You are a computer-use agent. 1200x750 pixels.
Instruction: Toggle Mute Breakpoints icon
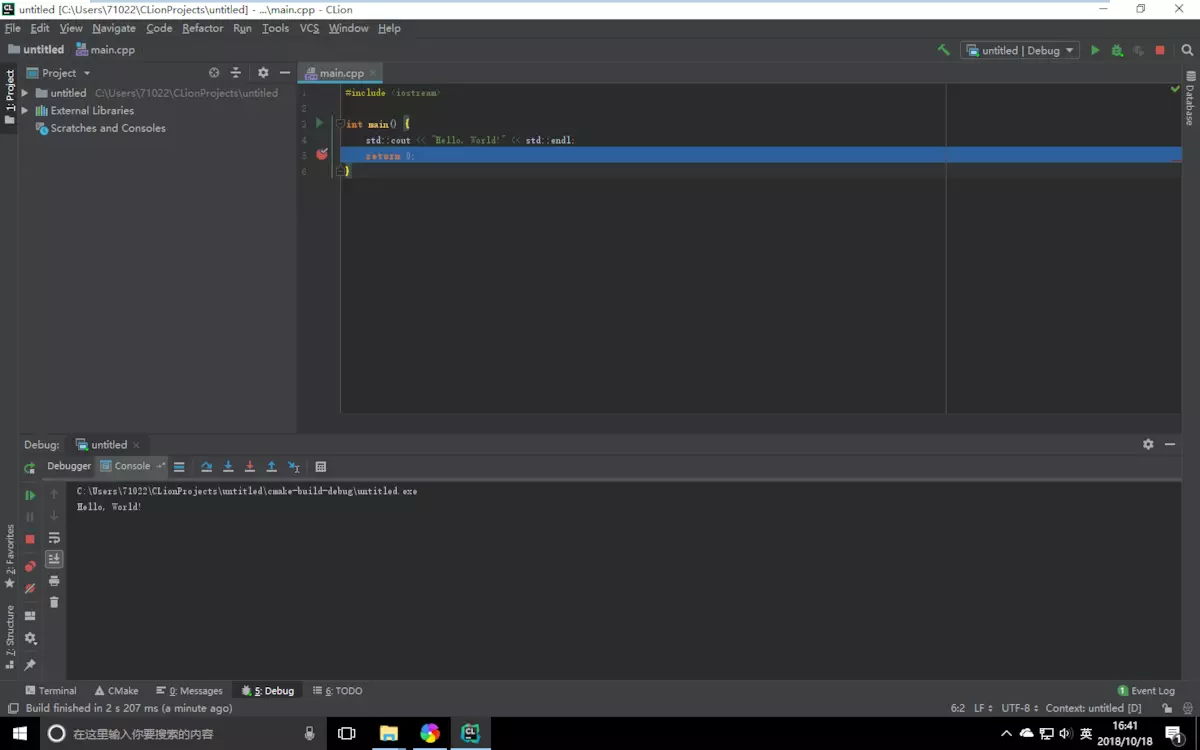pyautogui.click(x=30, y=588)
